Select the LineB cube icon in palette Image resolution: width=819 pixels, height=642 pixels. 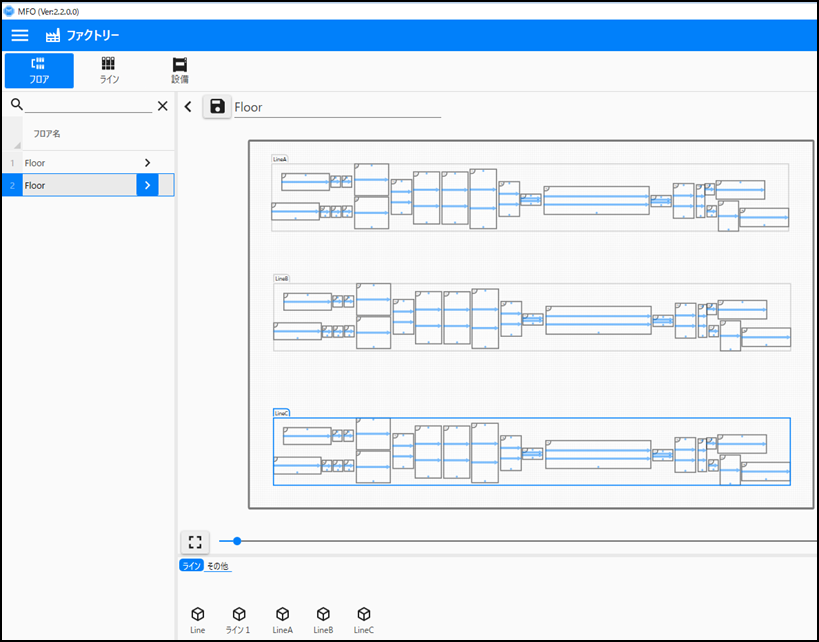(x=323, y=614)
